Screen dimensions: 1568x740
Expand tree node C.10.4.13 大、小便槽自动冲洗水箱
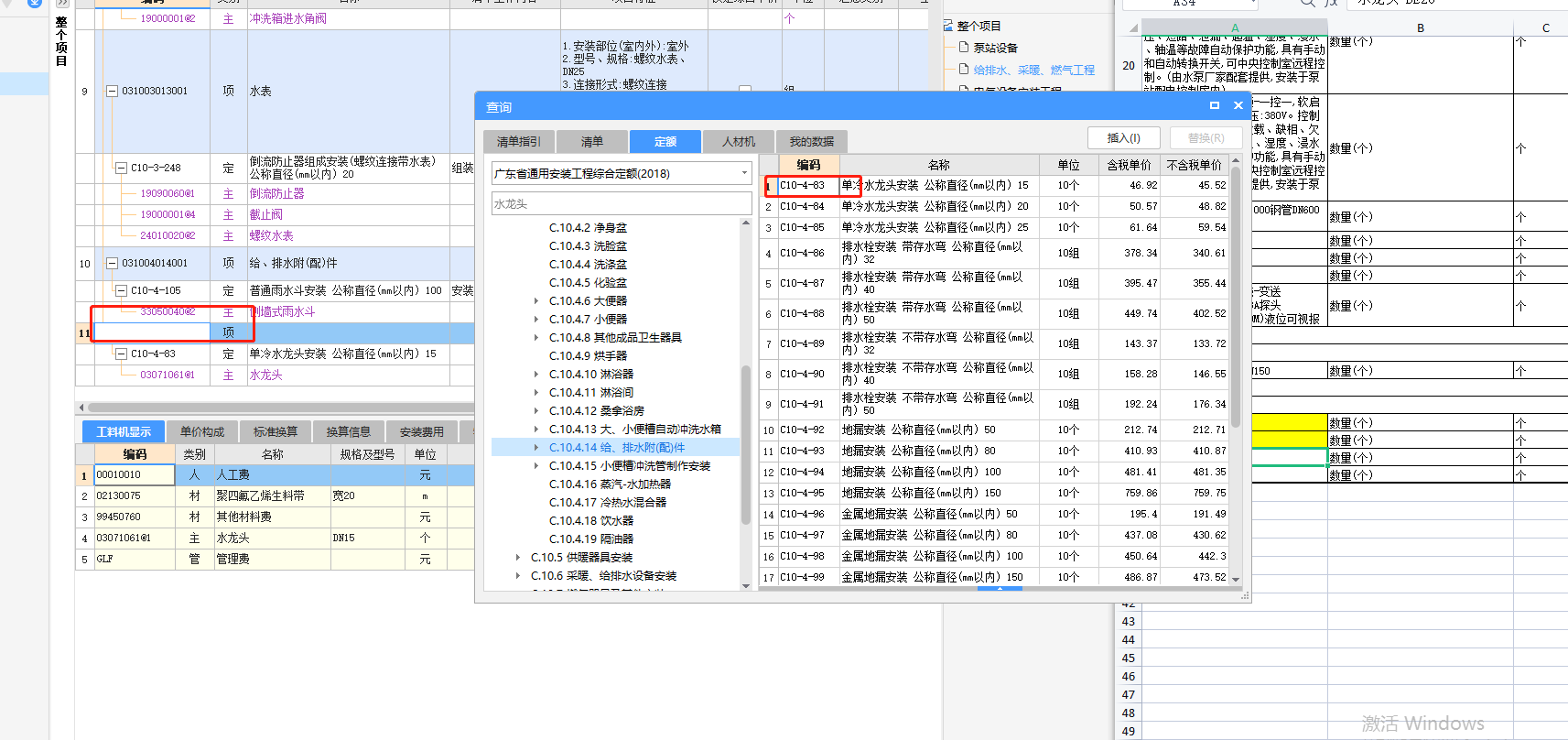click(x=536, y=429)
